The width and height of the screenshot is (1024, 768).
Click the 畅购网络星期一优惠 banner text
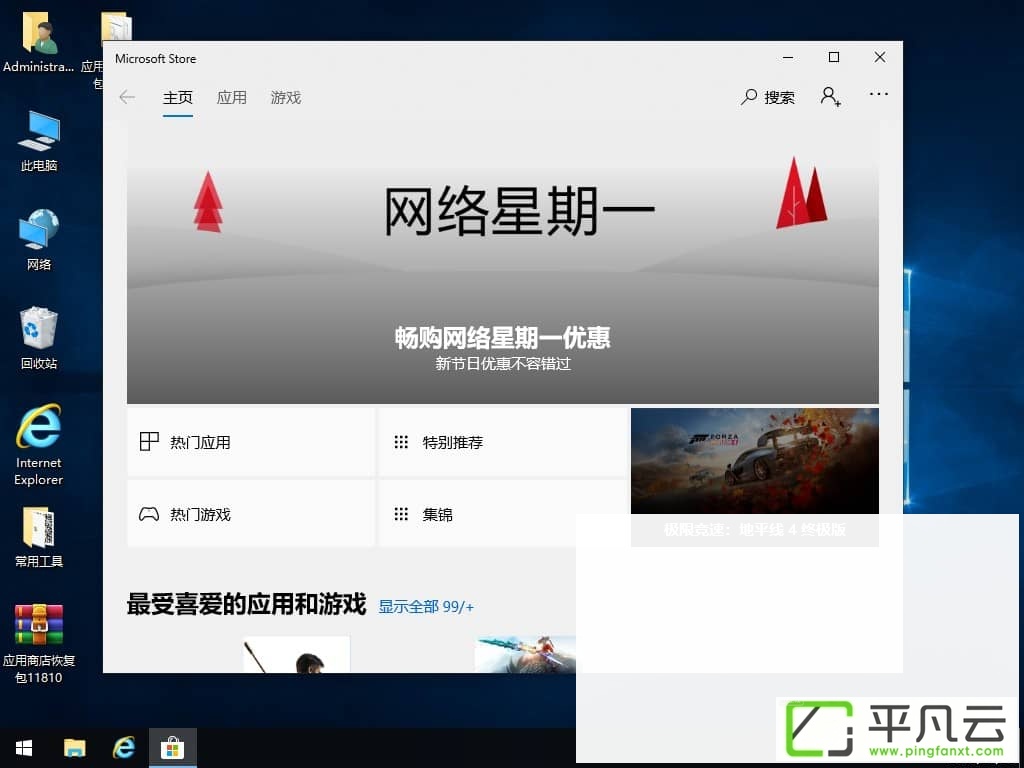502,338
